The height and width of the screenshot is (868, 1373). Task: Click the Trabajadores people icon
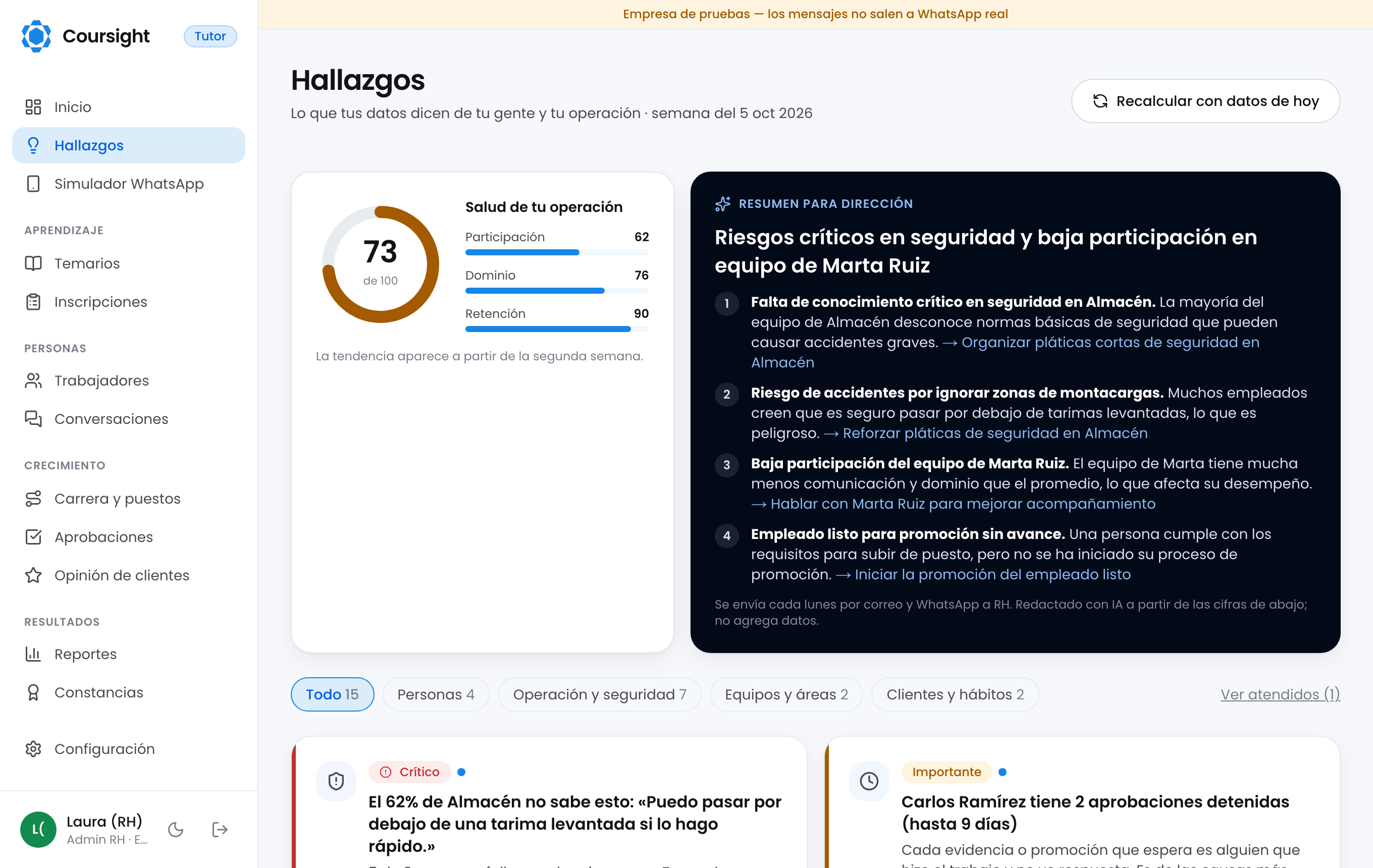[33, 380]
